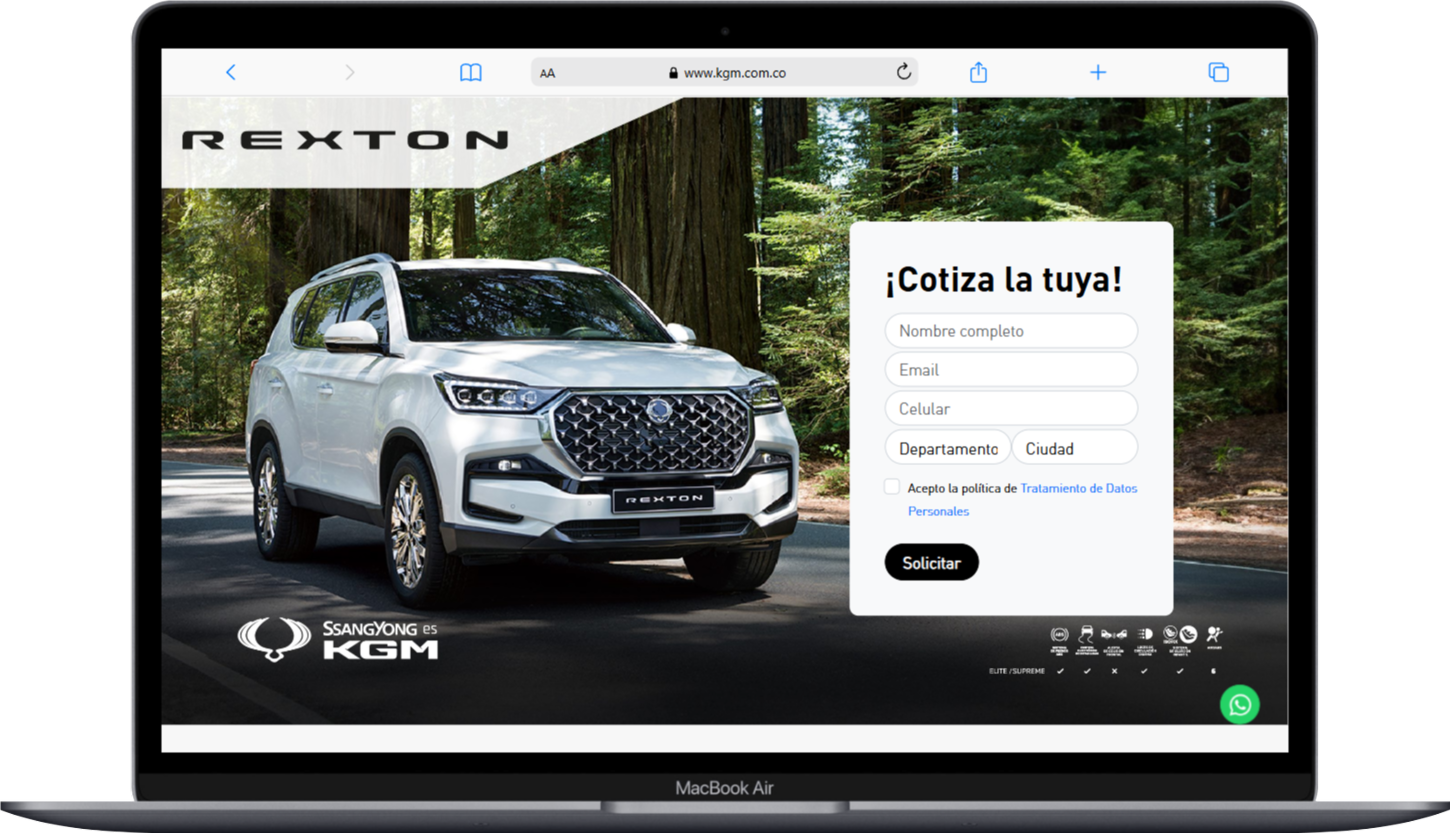Accept the data treatment policy checkbox
The height and width of the screenshot is (833, 1450).
[x=892, y=487]
